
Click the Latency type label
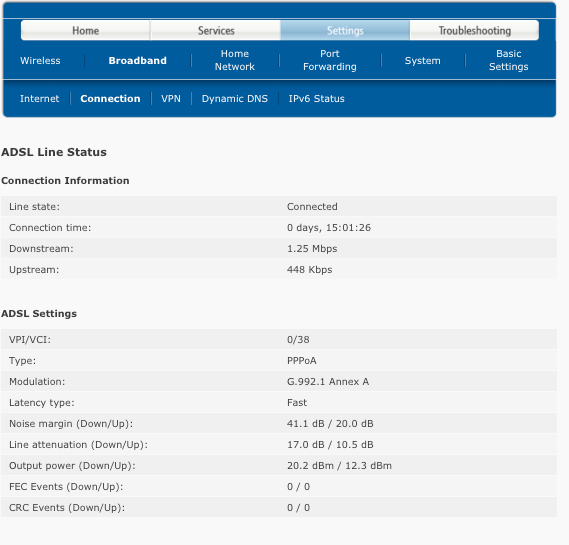(42, 403)
